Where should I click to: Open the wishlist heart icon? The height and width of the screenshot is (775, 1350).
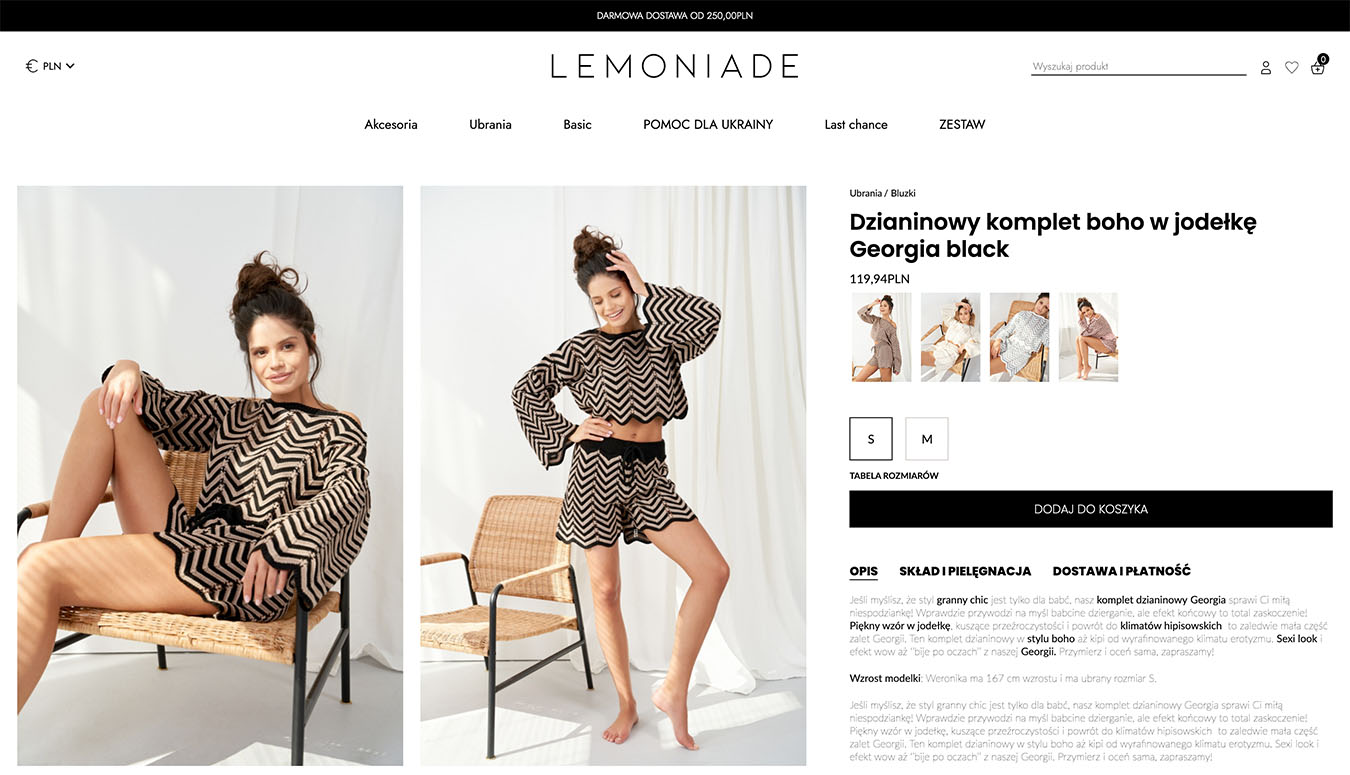[x=1292, y=68]
